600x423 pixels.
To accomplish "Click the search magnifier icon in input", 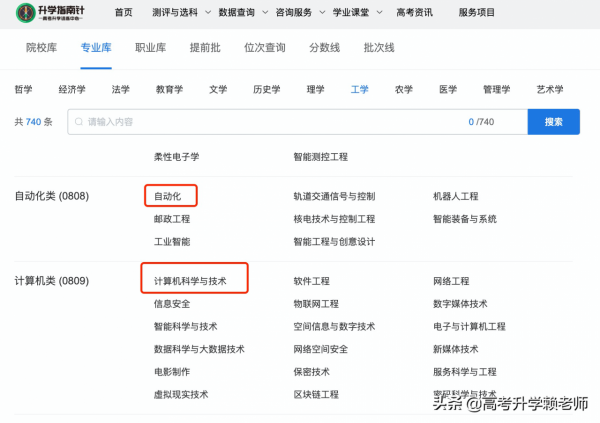I will point(79,122).
